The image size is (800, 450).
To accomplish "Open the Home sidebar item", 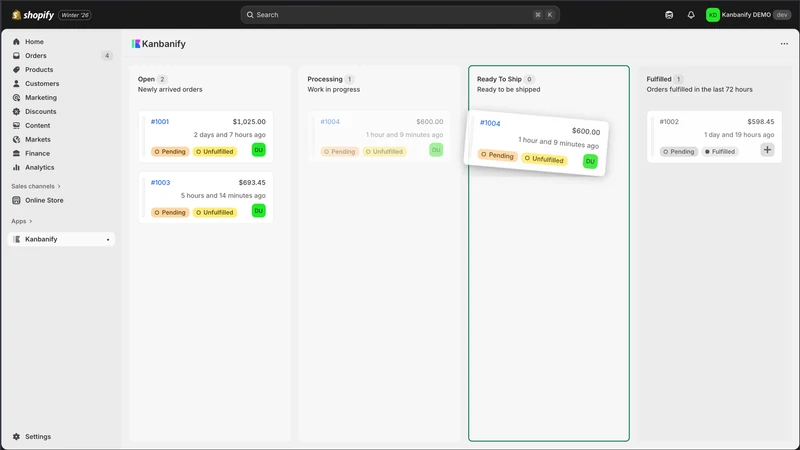I will [34, 42].
